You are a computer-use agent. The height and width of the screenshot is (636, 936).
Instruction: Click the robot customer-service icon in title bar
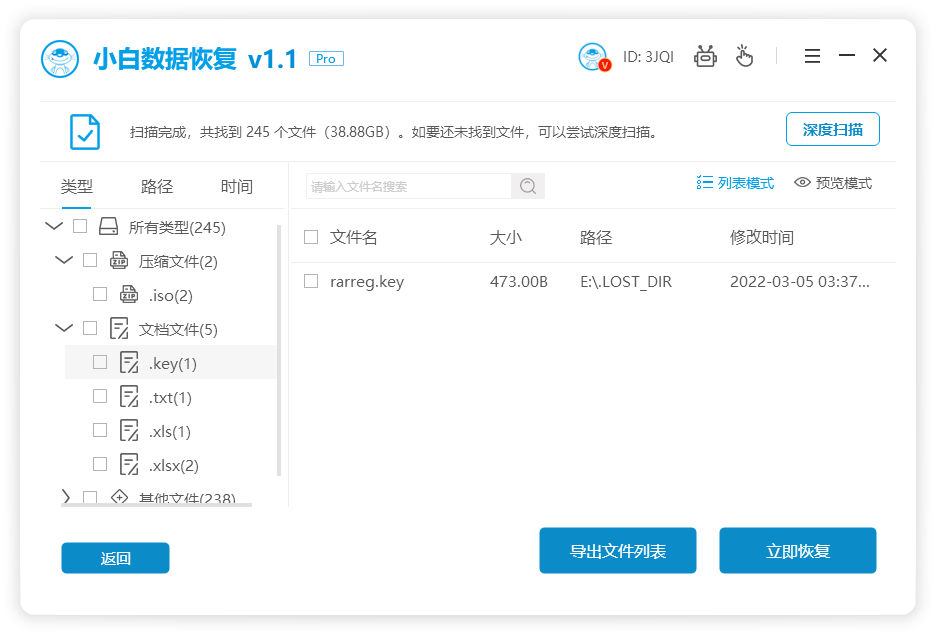click(x=705, y=56)
